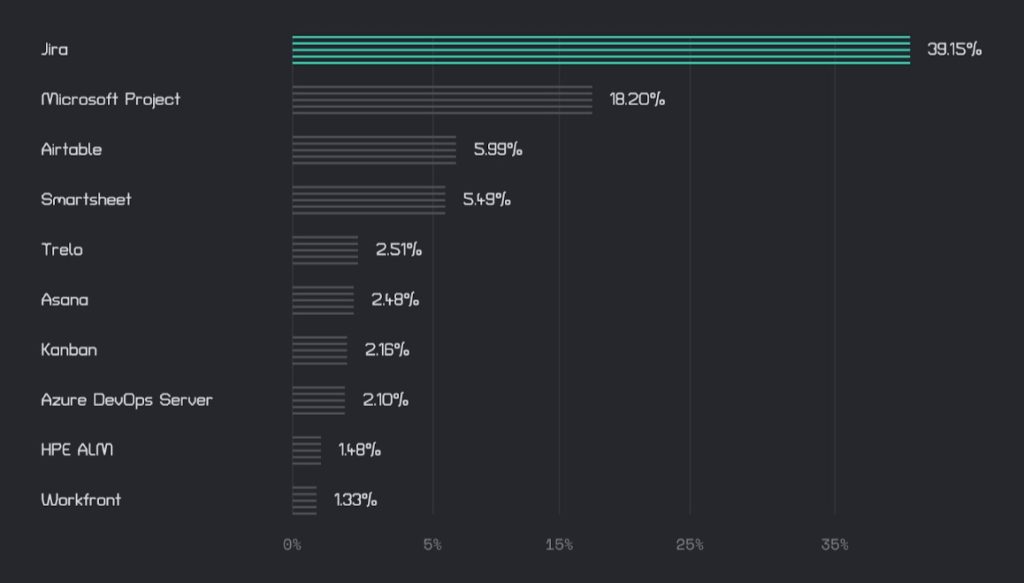The image size is (1024, 583).
Task: Click the Airtable bar in the chart
Action: (374, 150)
